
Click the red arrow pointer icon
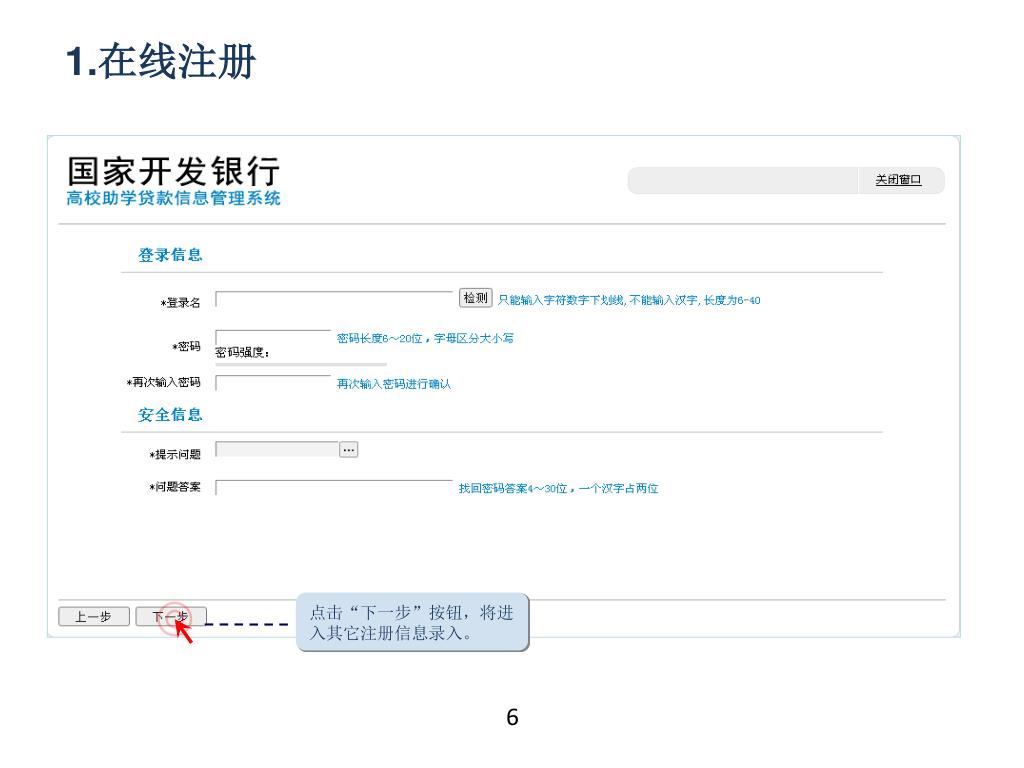[184, 632]
